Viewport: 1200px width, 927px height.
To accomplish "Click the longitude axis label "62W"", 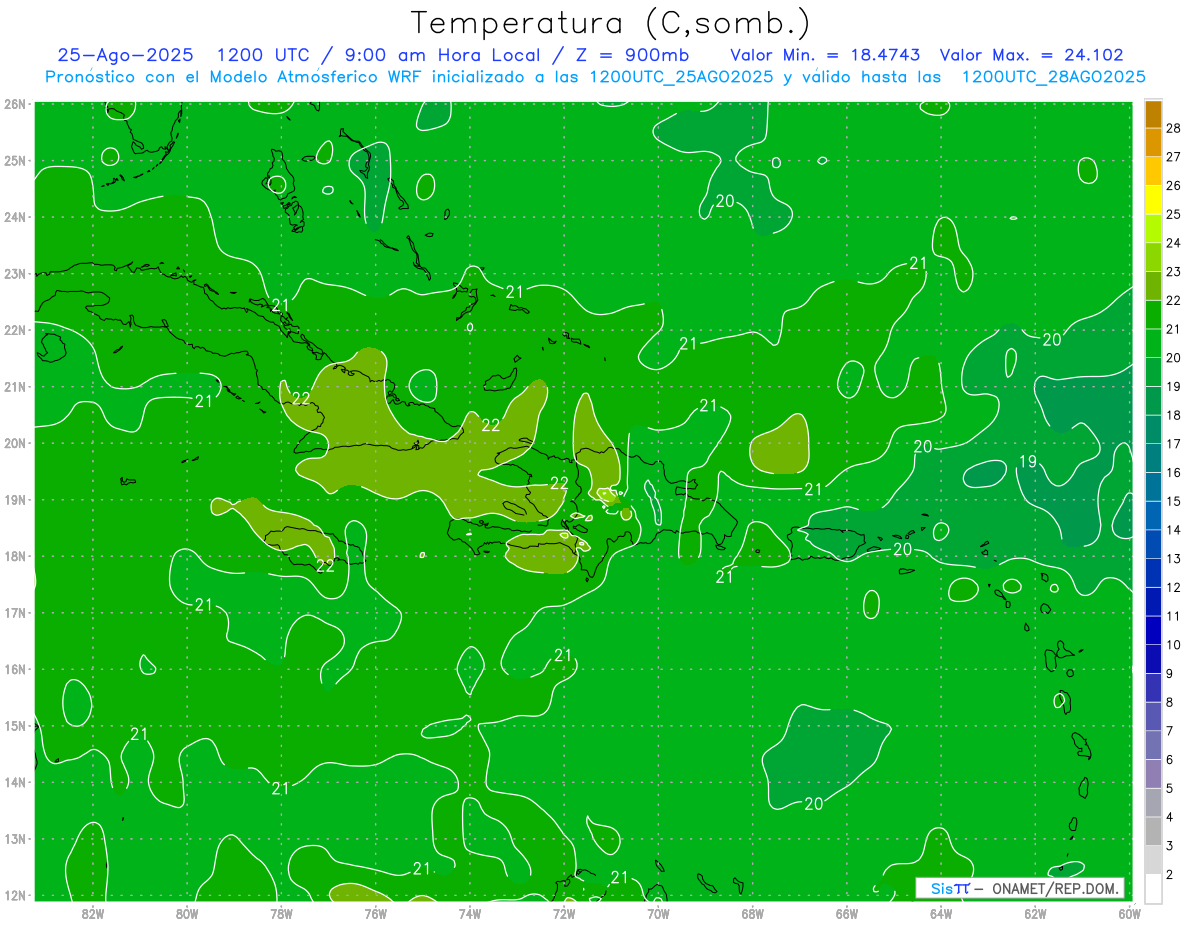I will pos(1035,913).
